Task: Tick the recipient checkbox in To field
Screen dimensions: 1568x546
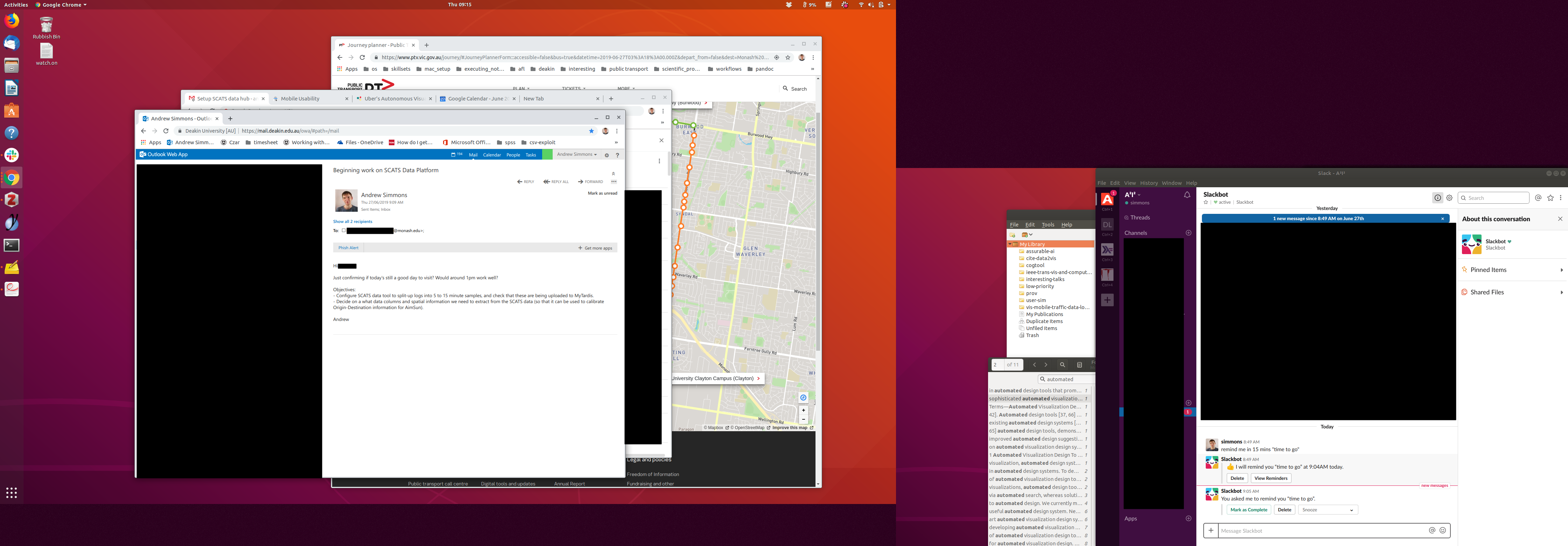Action: [344, 231]
